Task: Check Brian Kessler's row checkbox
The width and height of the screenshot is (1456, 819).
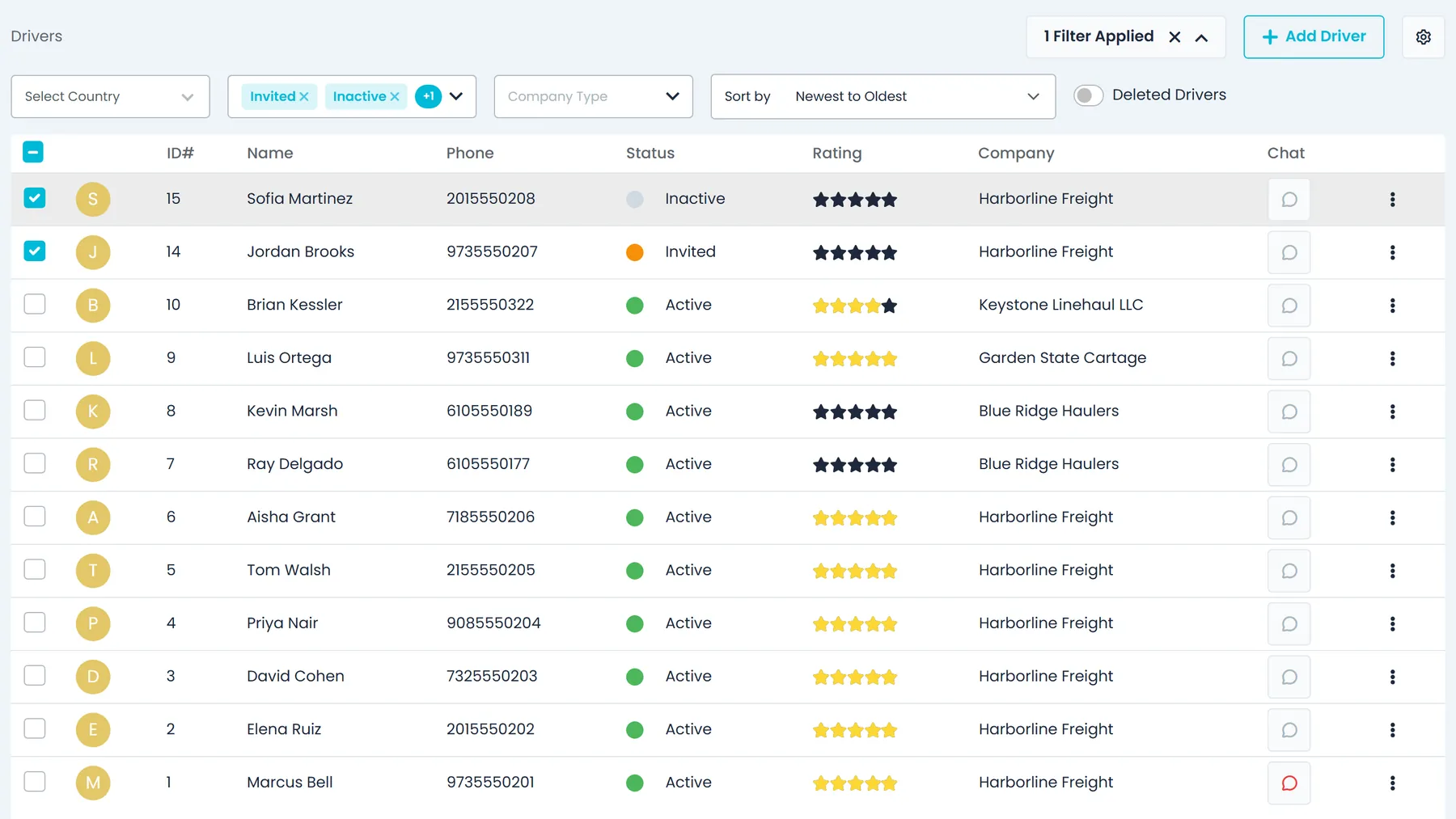Action: (x=35, y=304)
